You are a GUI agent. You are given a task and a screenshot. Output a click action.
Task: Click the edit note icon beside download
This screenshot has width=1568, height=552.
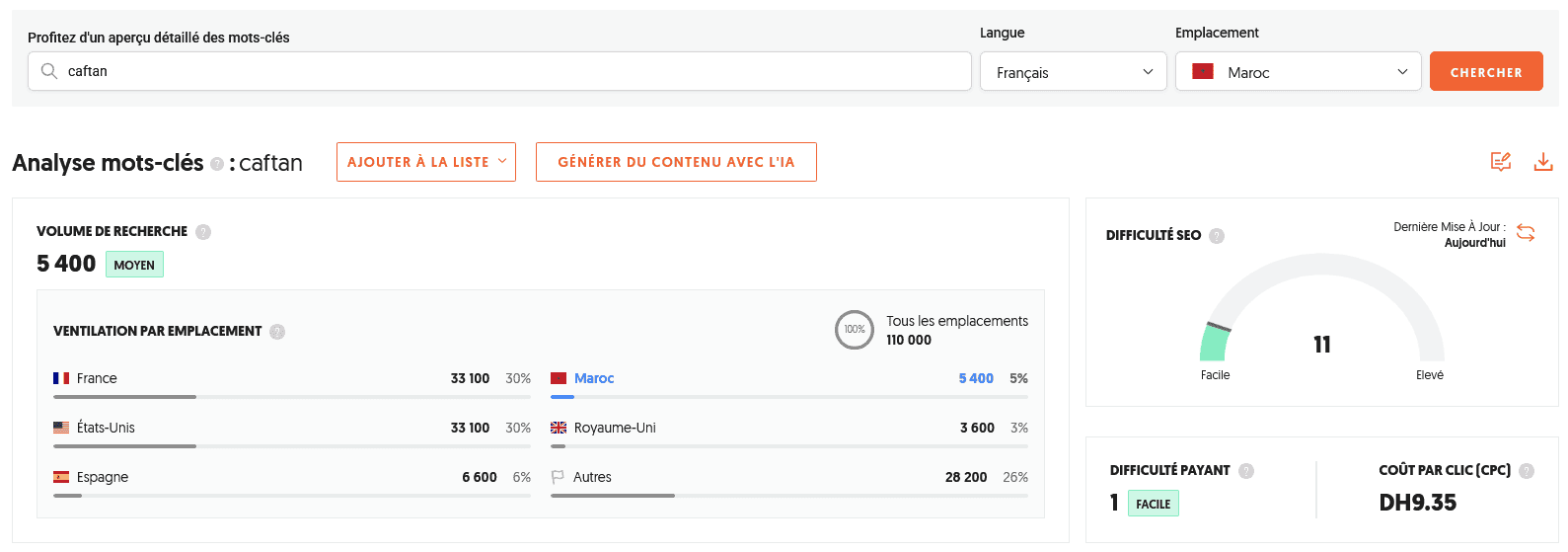tap(1501, 162)
